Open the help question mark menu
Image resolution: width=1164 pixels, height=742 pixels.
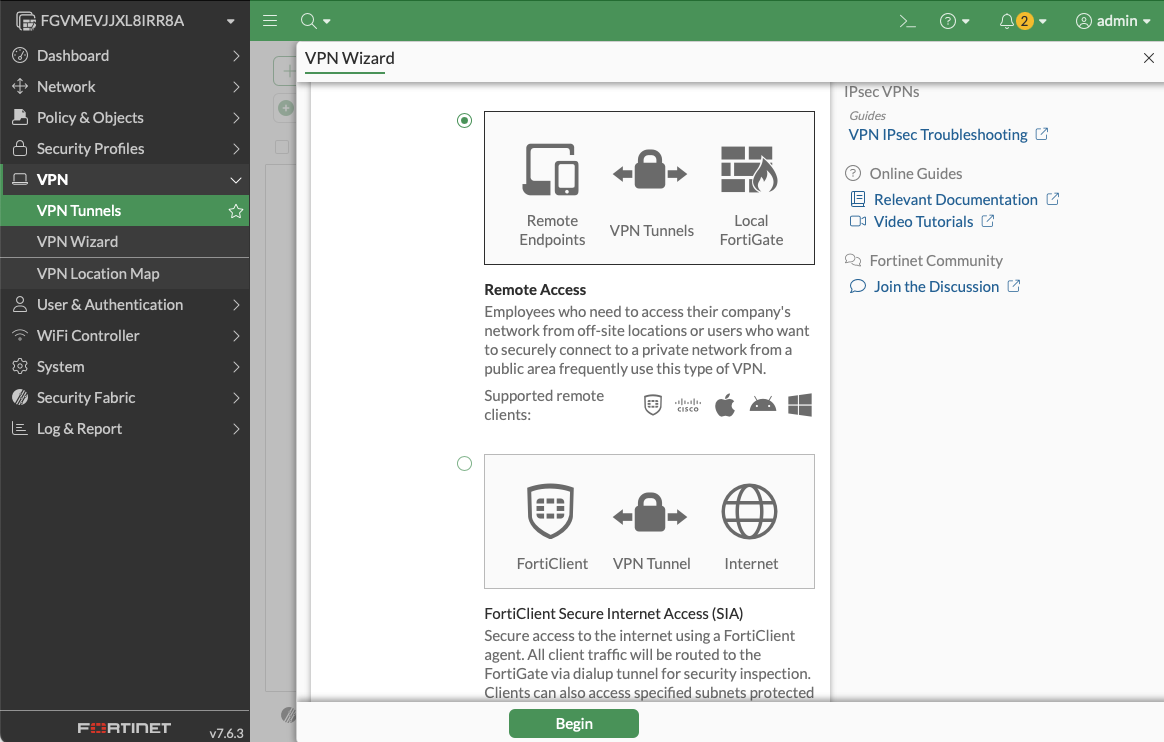[954, 21]
